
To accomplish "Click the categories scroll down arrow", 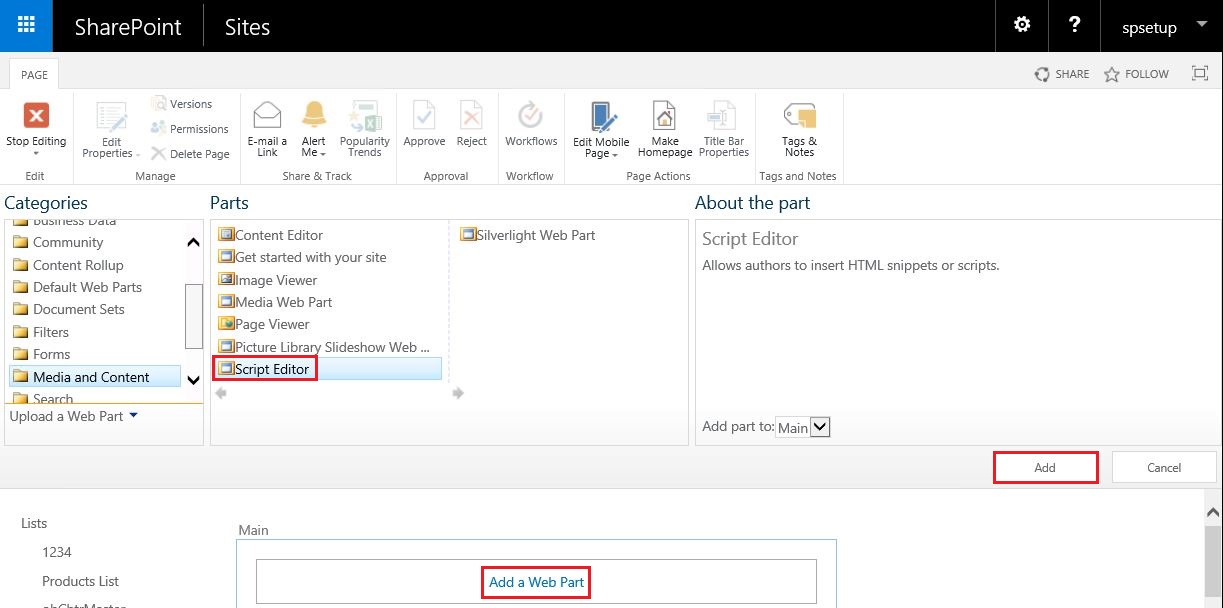I will pyautogui.click(x=194, y=379).
